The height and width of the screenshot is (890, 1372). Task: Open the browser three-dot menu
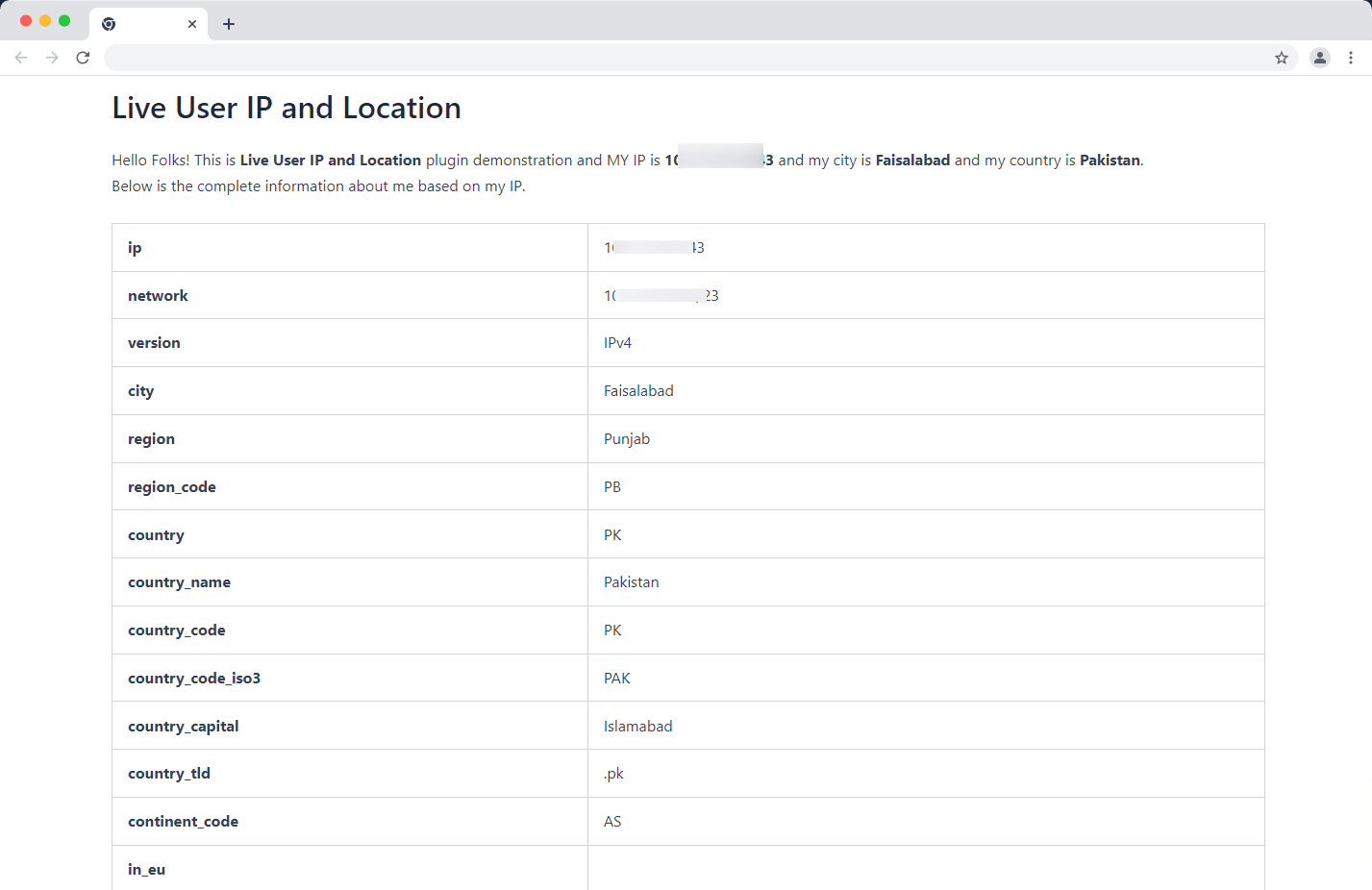1351,58
